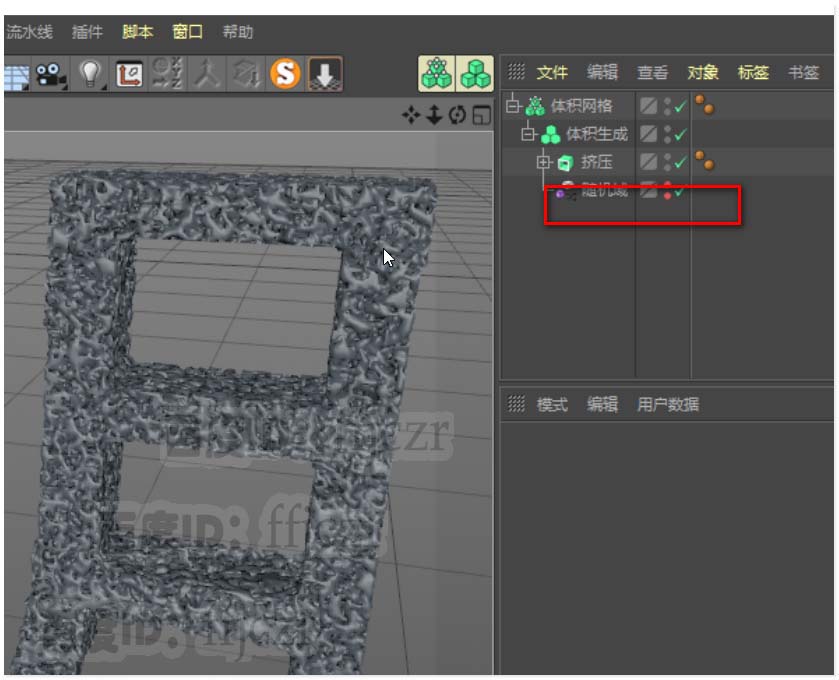
Task: Click the orange S snap icon
Action: [x=286, y=74]
